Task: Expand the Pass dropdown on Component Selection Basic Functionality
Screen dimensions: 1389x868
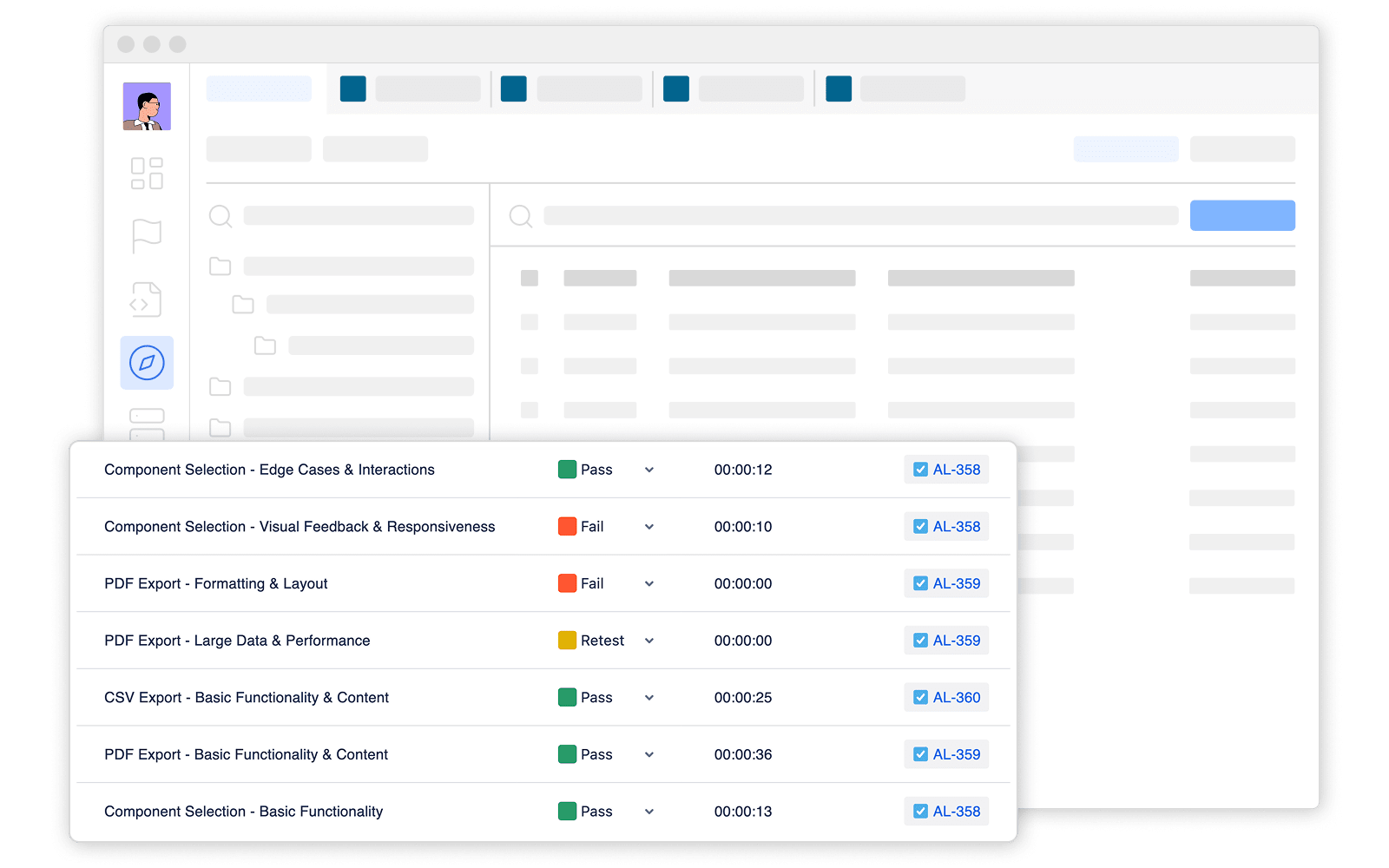Action: click(x=648, y=811)
